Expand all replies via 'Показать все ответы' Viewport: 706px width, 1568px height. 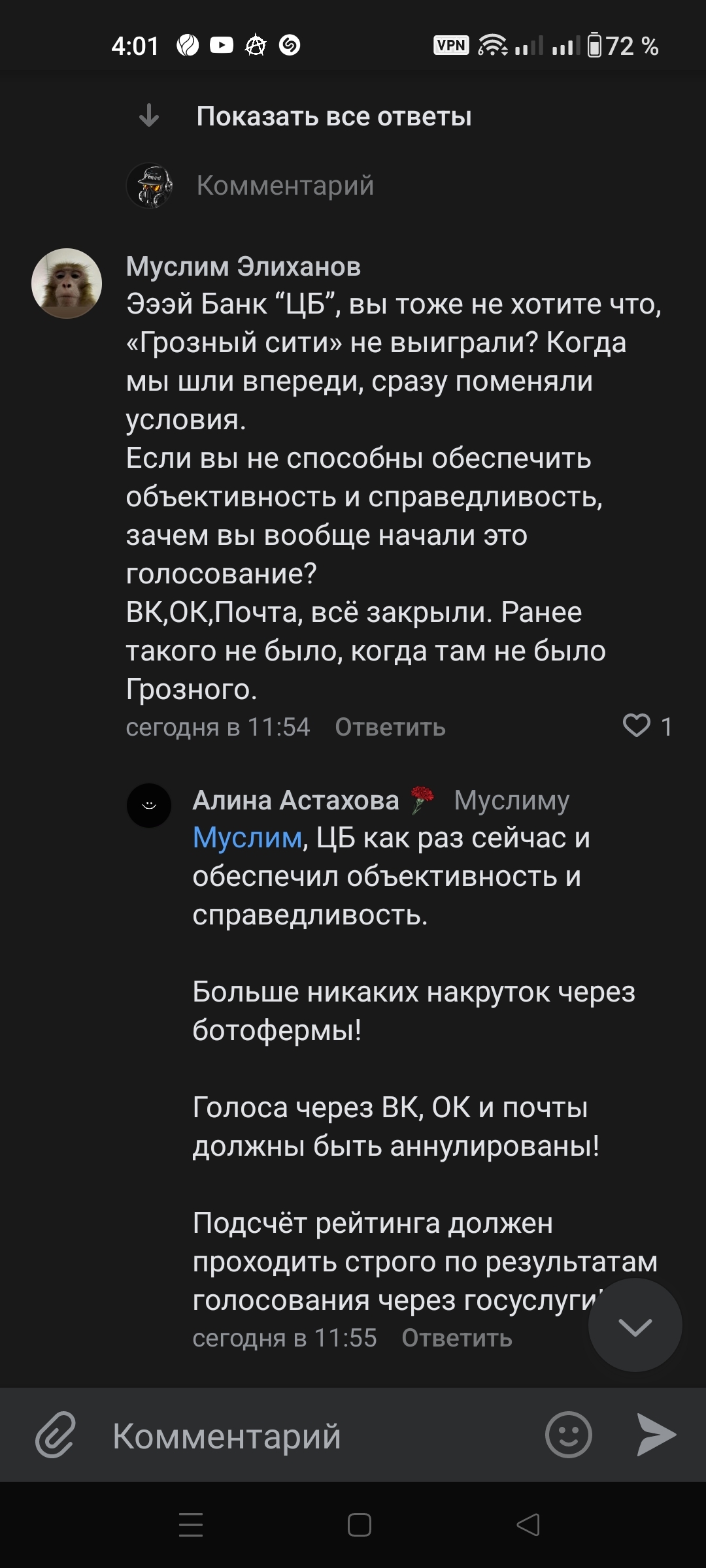(x=333, y=116)
